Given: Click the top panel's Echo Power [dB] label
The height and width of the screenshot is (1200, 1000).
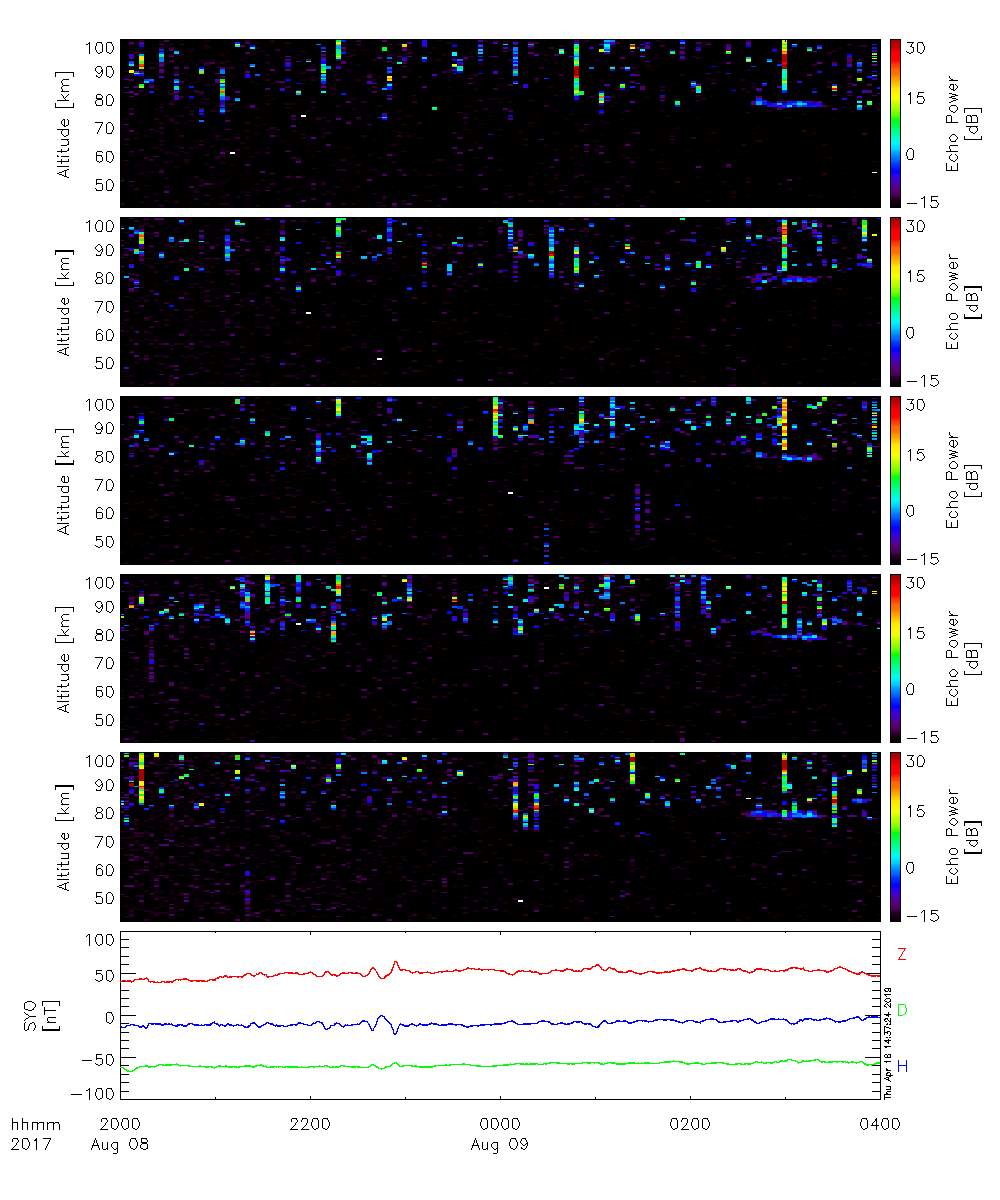Looking at the screenshot, I should [962, 124].
